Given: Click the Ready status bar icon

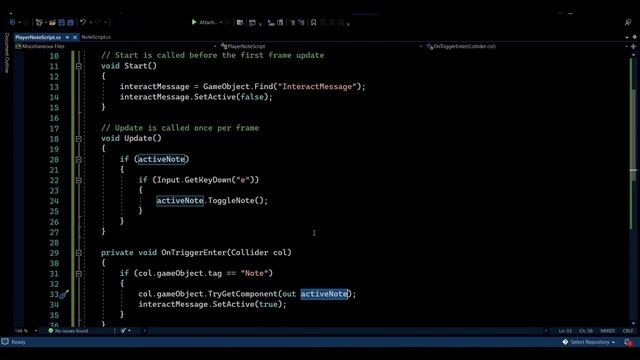Looking at the screenshot, I should [x=5, y=342].
